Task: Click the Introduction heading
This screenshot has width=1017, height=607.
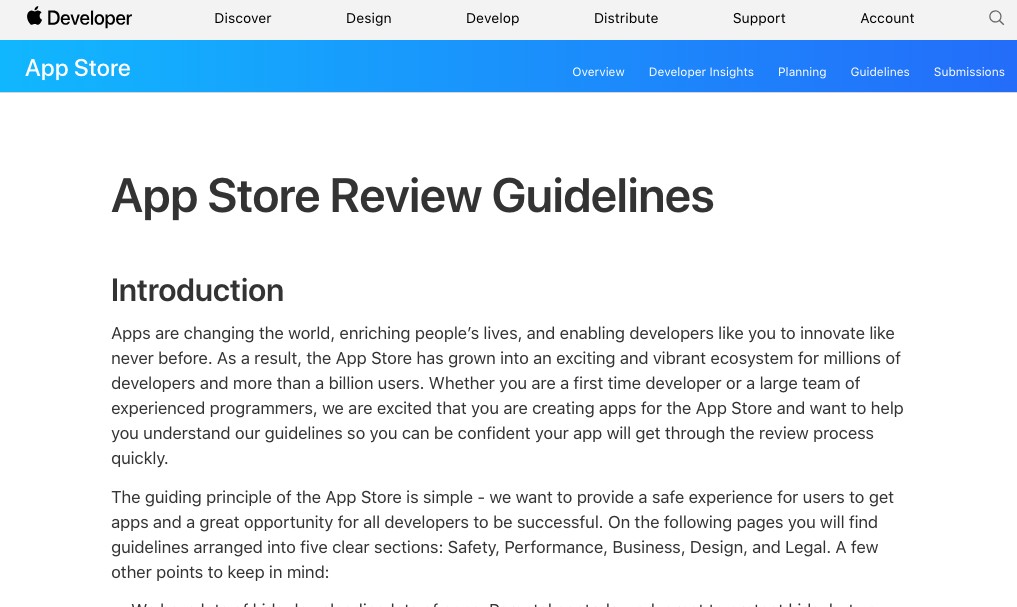Action: coord(197,290)
